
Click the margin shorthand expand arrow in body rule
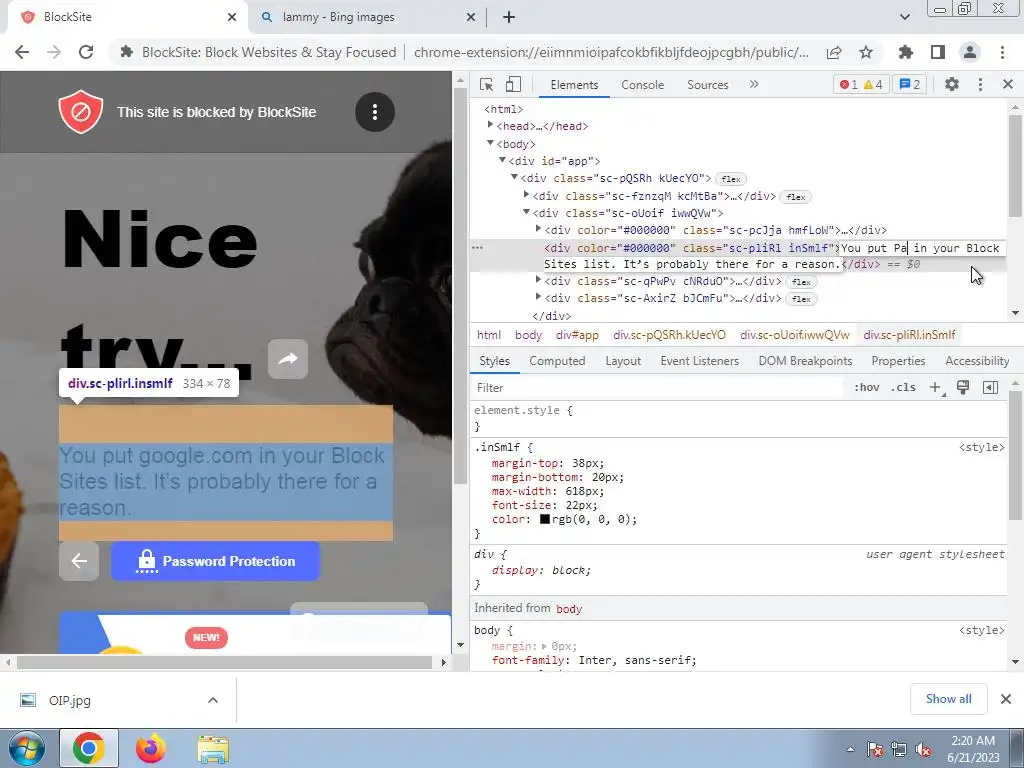[545, 647]
